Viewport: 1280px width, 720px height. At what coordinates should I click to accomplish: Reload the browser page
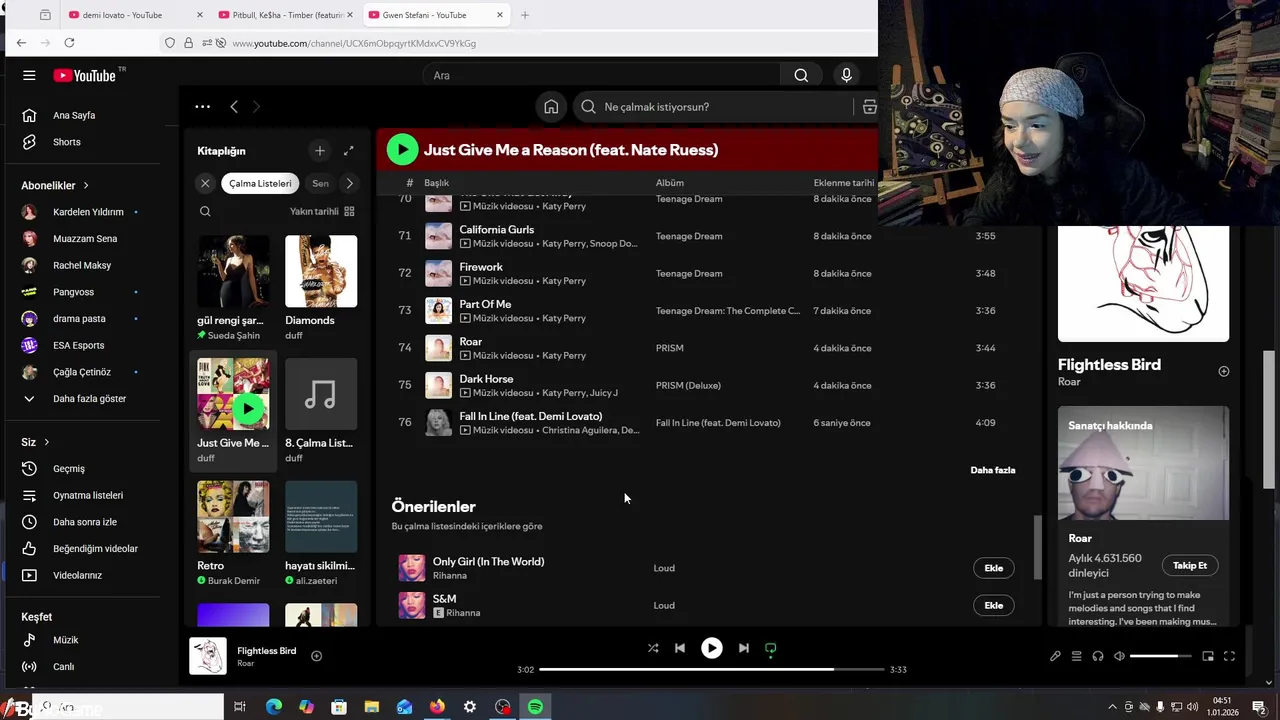tap(69, 43)
